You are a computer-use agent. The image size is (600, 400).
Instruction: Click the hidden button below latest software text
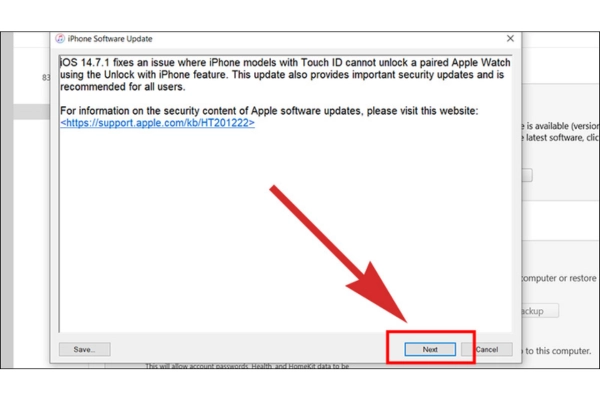527,175
